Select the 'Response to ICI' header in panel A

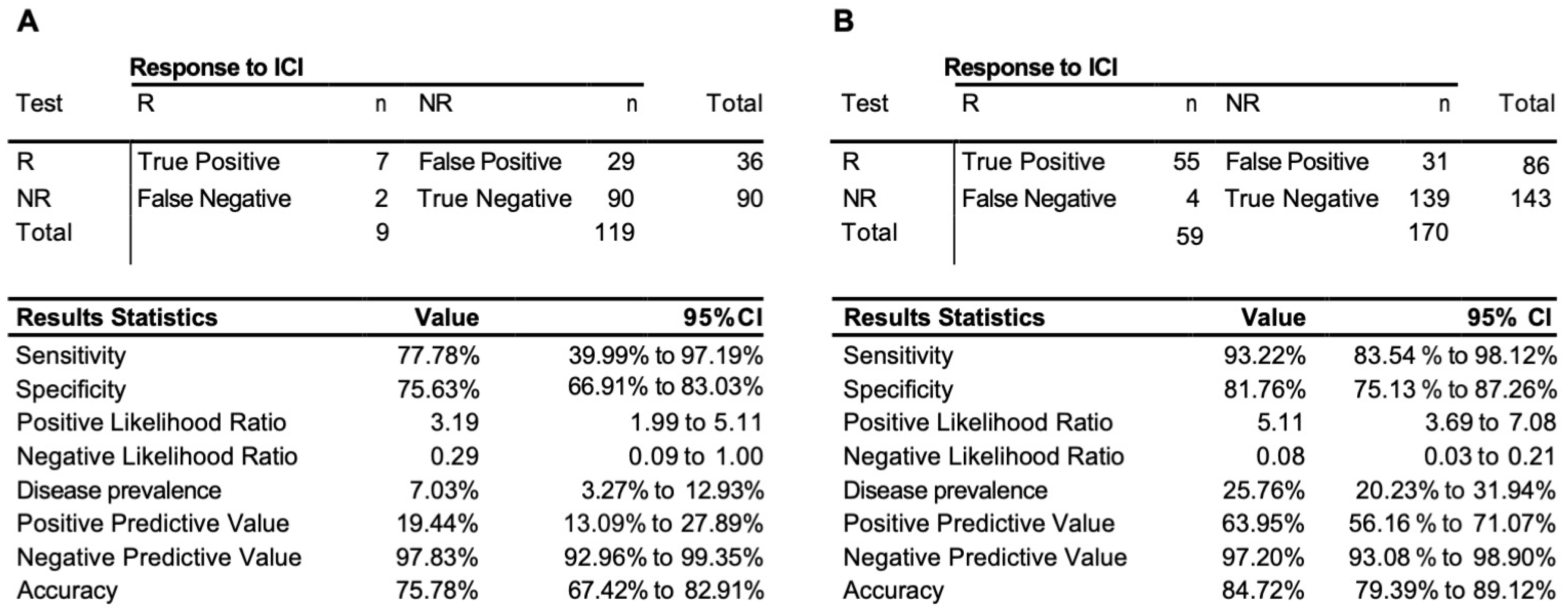(x=217, y=68)
